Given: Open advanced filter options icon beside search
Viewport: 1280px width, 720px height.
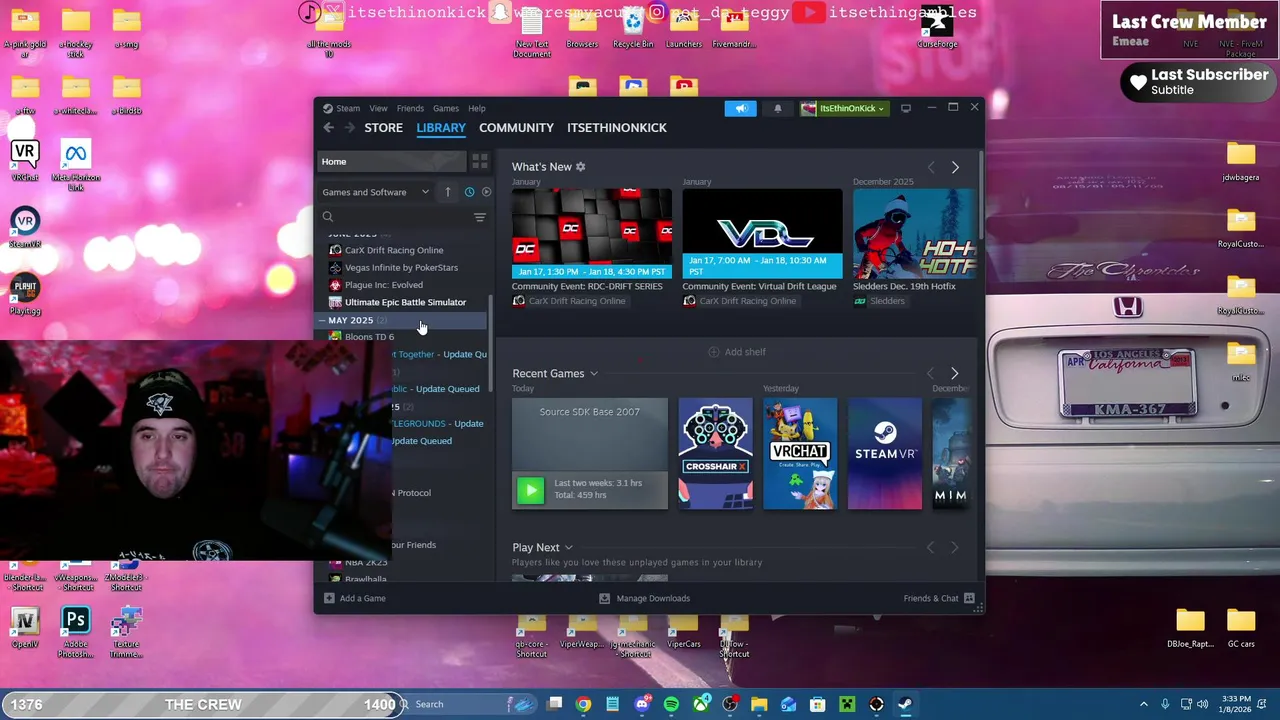Looking at the screenshot, I should [480, 217].
